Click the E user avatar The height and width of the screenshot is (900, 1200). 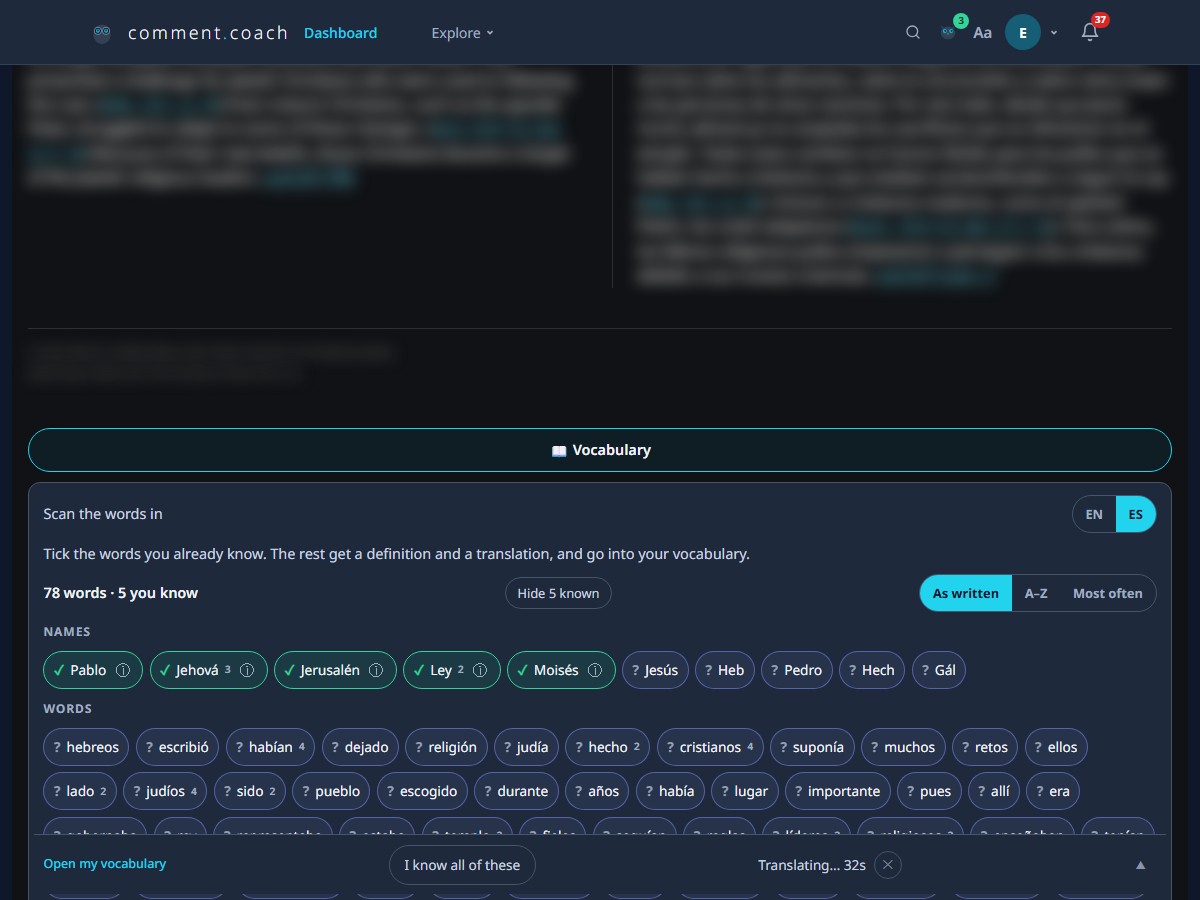(1023, 33)
